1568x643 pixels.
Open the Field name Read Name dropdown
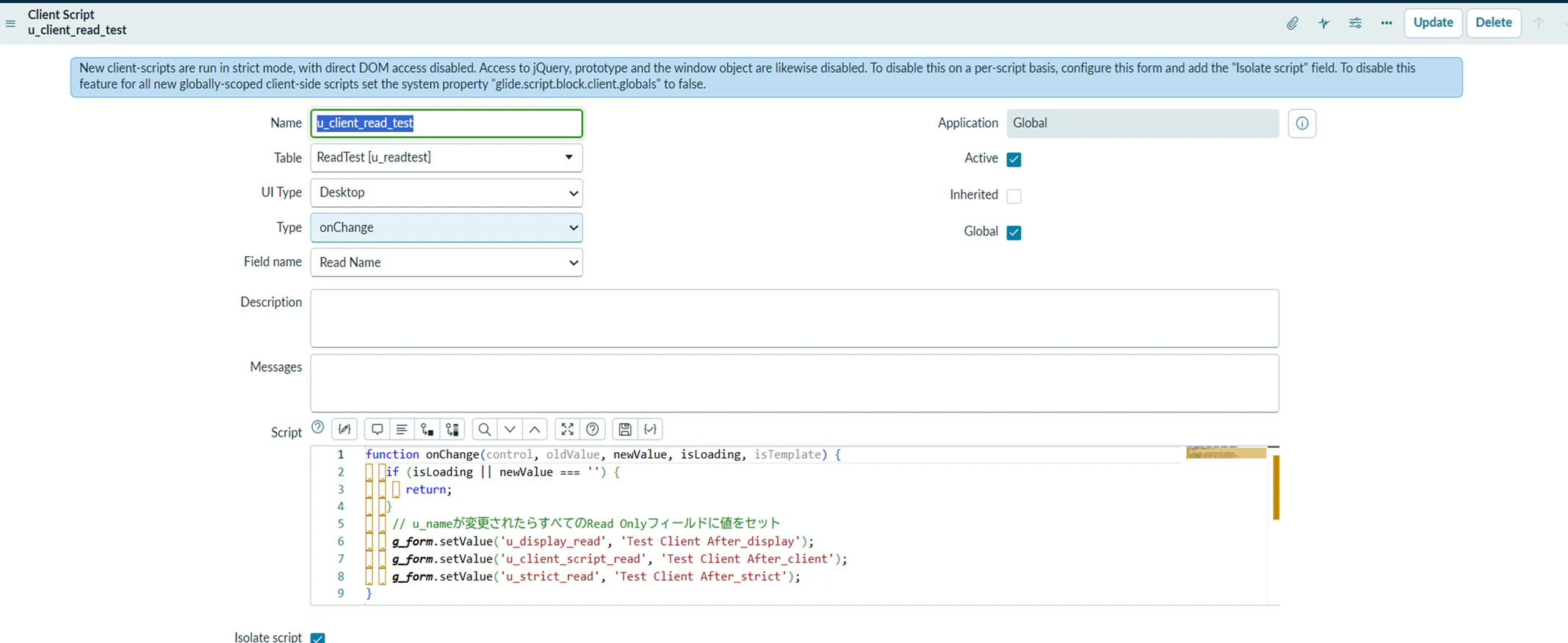446,263
